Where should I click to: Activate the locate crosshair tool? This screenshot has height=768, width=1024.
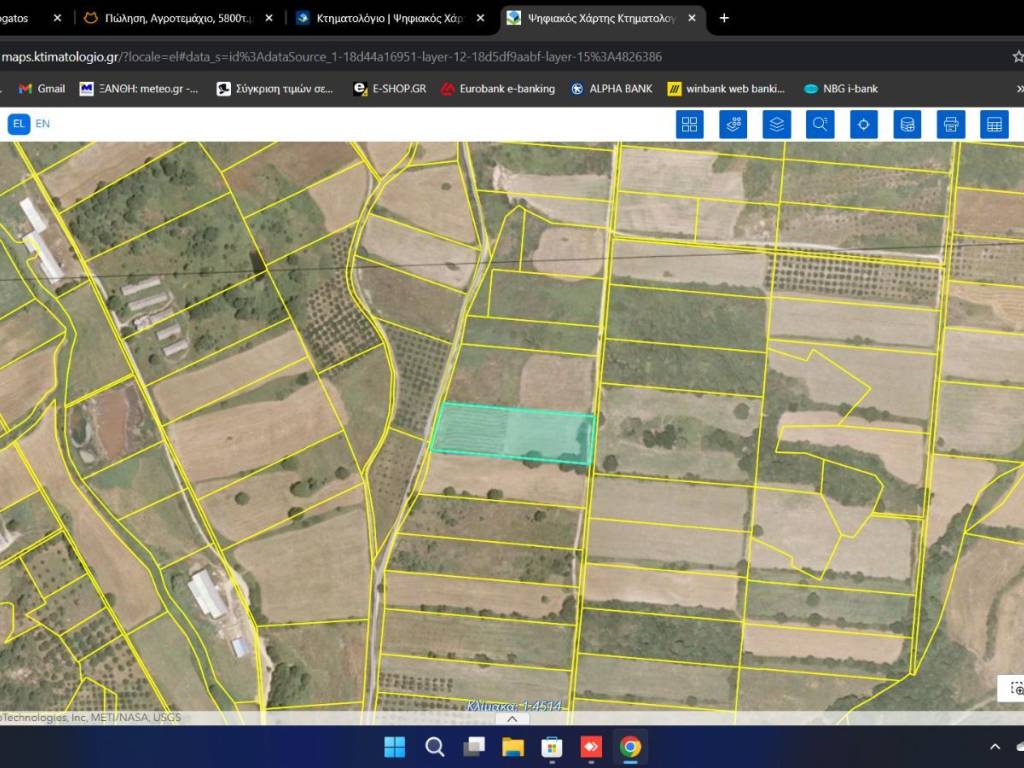click(864, 124)
